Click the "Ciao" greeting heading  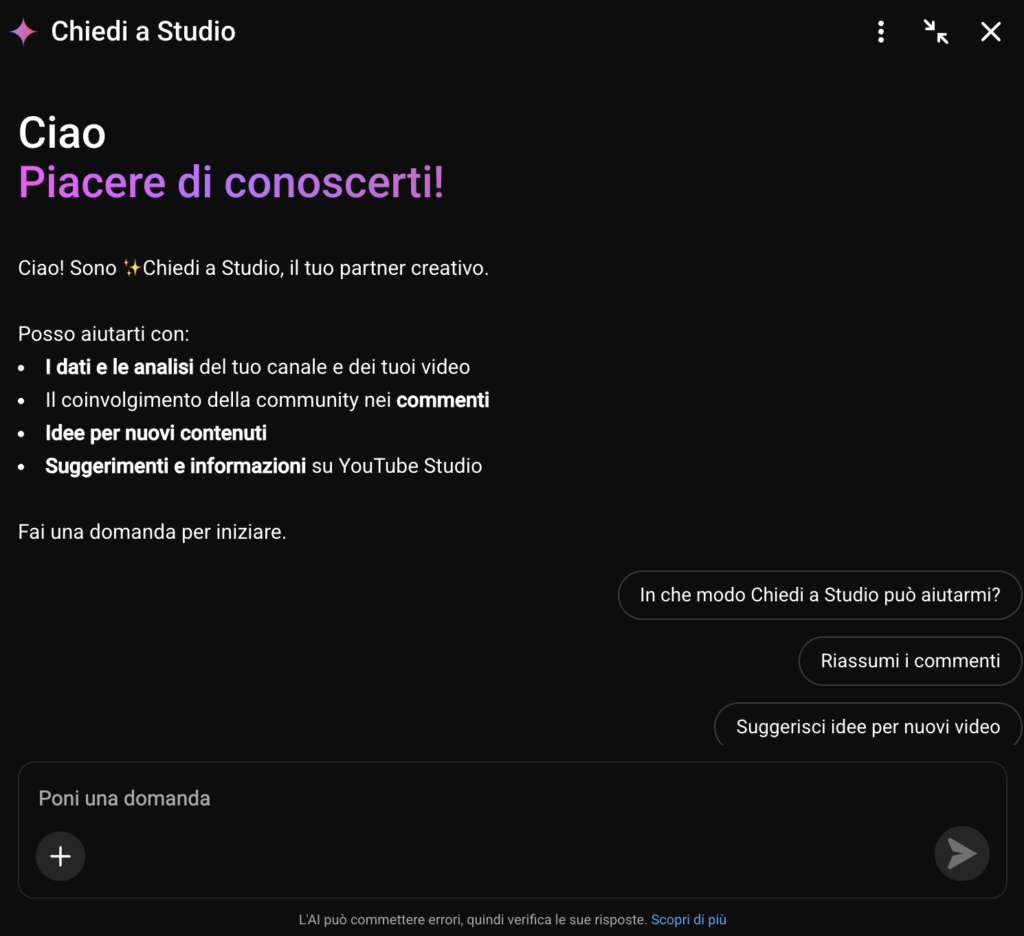point(62,134)
